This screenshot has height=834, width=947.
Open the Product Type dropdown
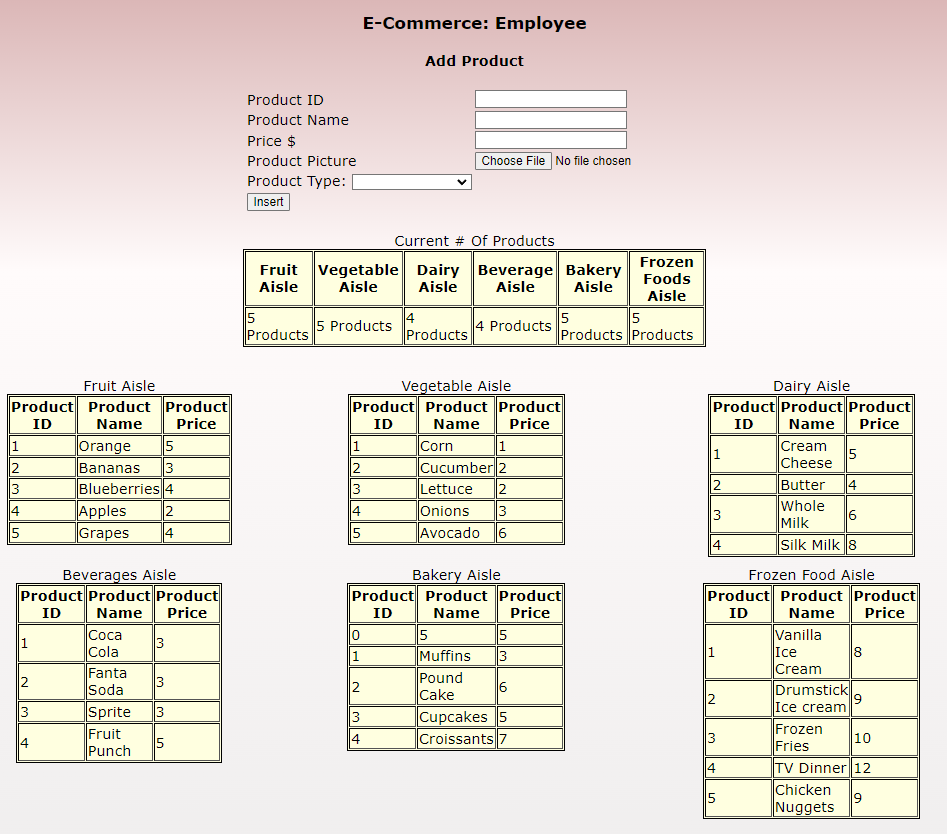tap(411, 182)
